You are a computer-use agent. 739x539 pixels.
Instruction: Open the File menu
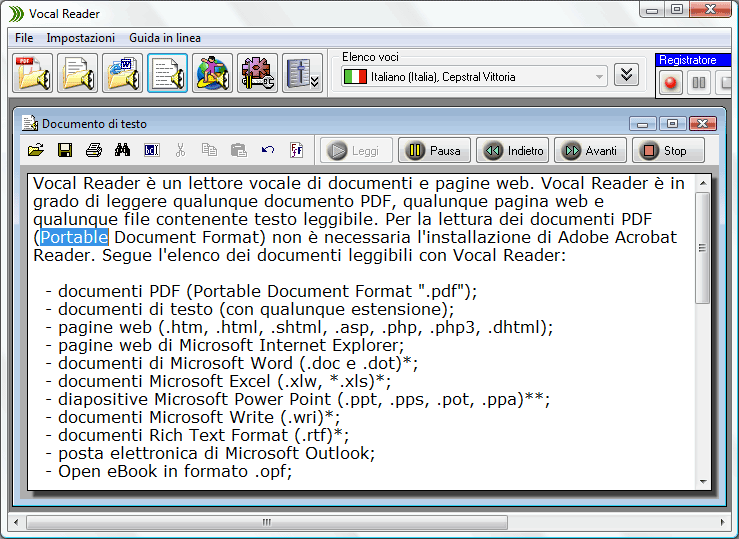coord(24,38)
